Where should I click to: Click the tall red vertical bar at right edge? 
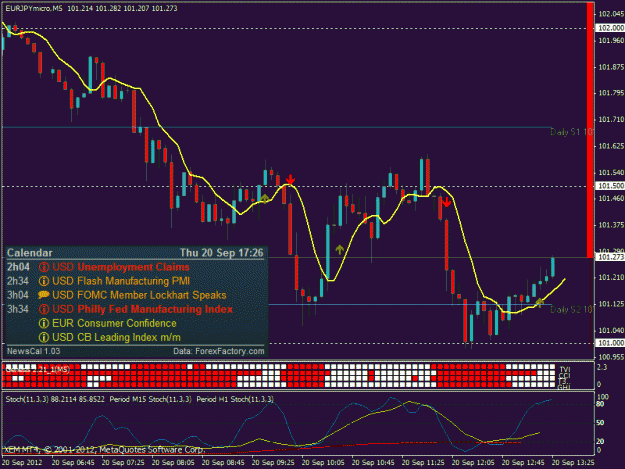pos(590,130)
